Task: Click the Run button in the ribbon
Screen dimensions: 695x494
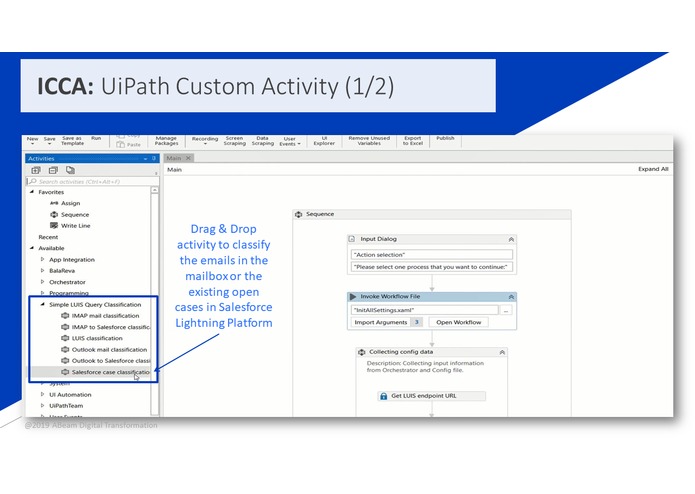Action: pyautogui.click(x=96, y=138)
